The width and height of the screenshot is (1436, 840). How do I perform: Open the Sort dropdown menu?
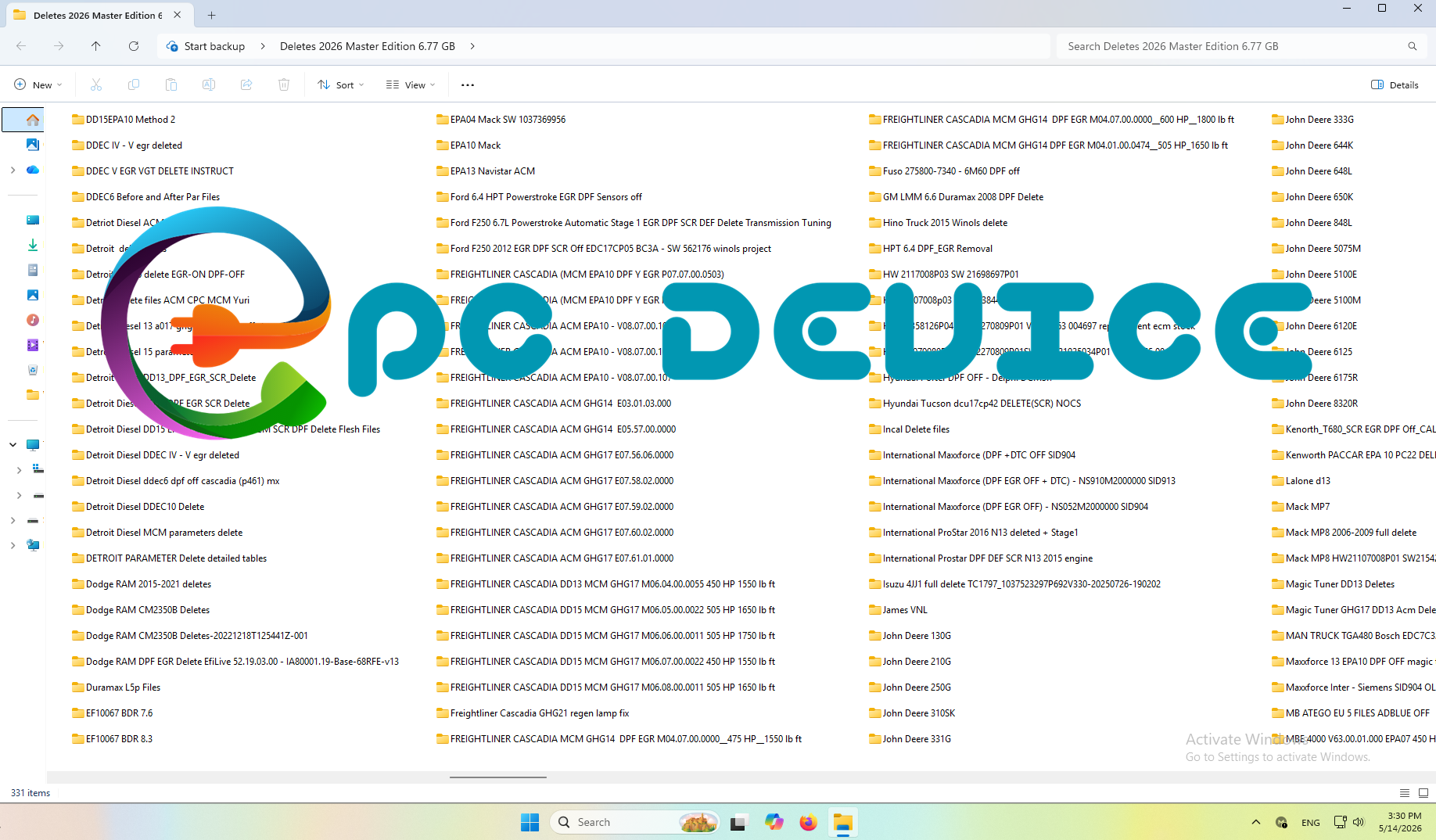click(x=341, y=84)
